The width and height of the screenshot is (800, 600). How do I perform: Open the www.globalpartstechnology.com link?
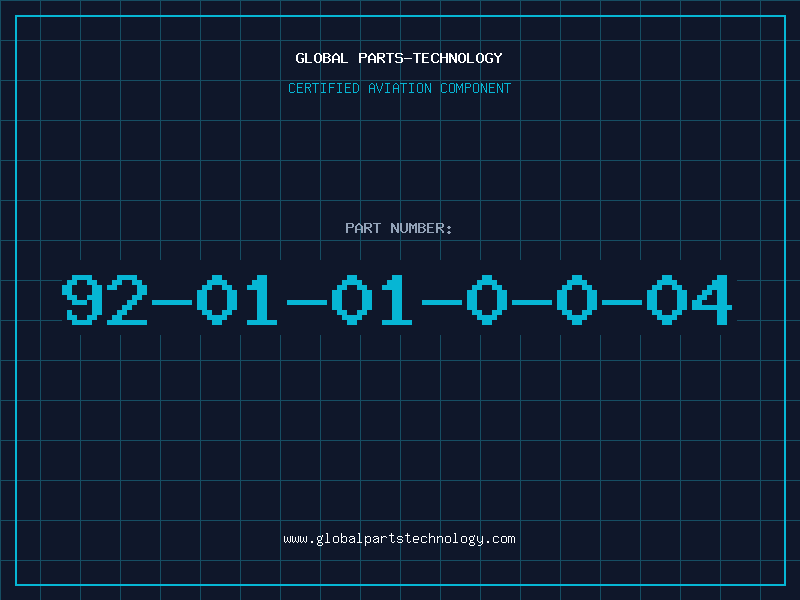pyautogui.click(x=399, y=539)
